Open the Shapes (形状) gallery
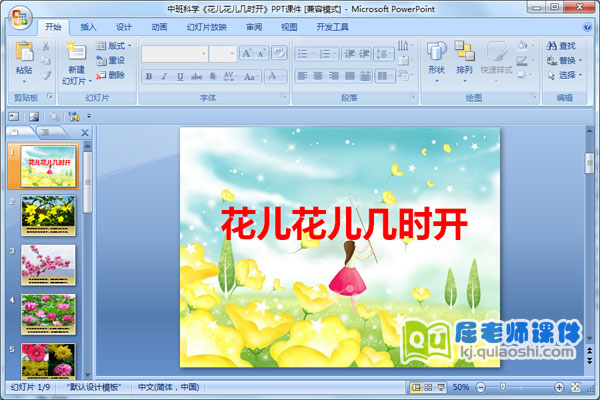Screen dimensions: 600x400 click(x=437, y=62)
